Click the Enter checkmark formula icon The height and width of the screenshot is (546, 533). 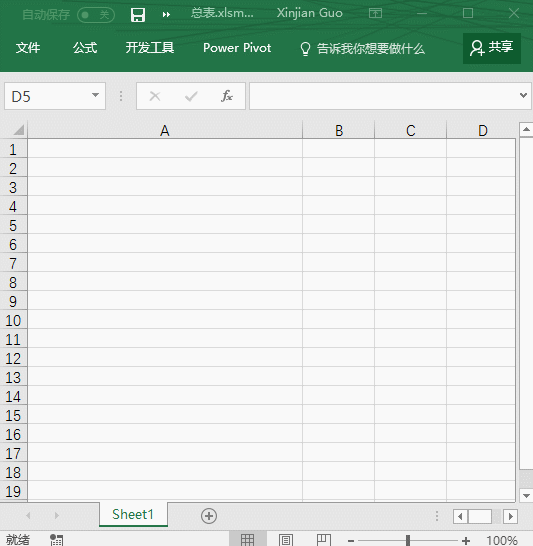191,96
